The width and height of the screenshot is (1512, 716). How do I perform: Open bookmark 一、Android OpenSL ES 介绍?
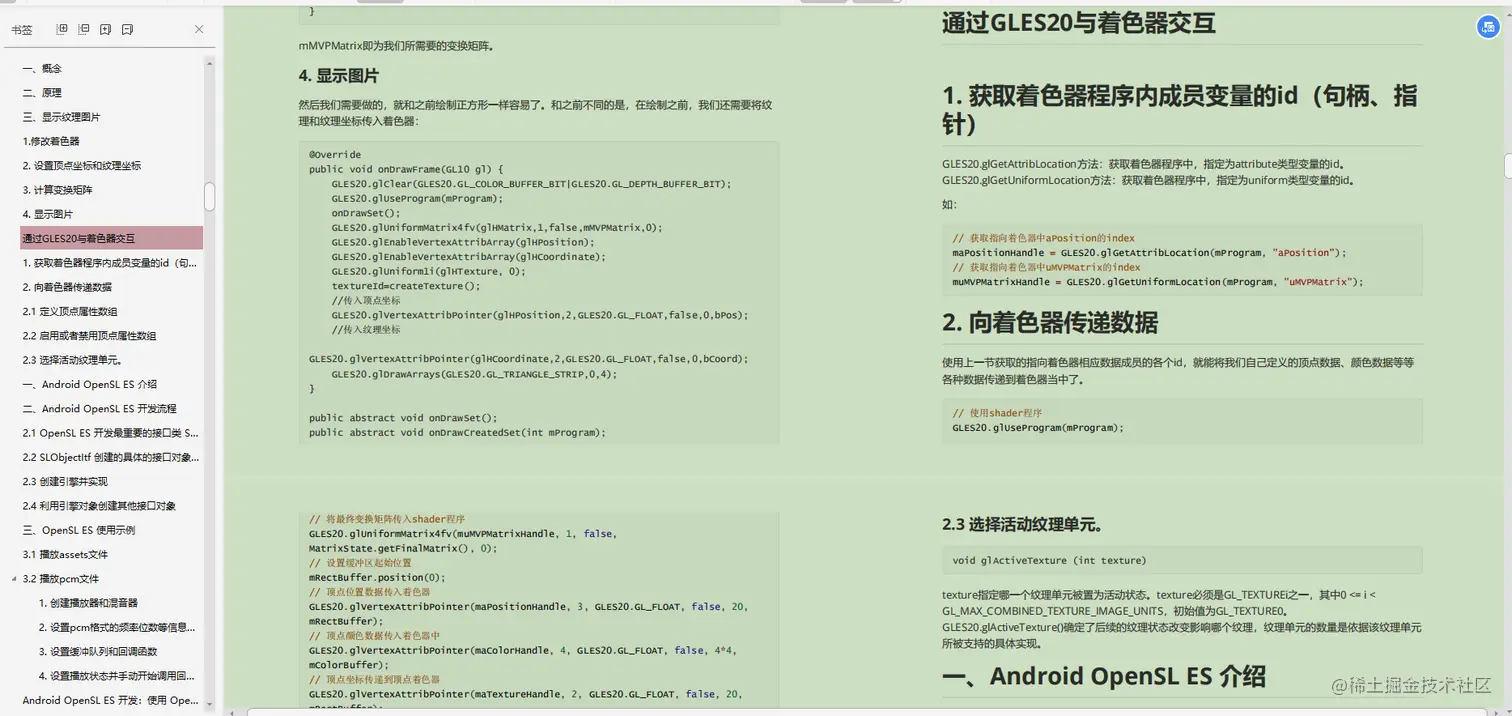tap(90, 384)
